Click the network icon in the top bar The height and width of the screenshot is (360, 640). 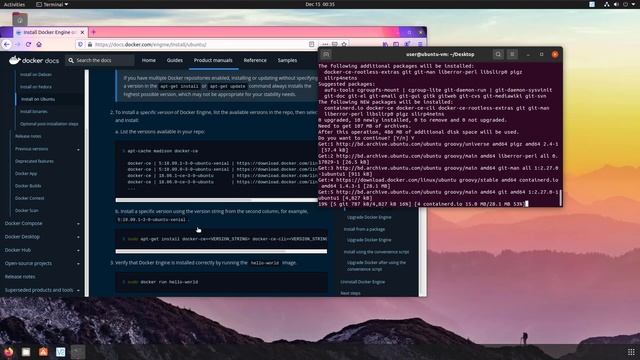coord(607,4)
